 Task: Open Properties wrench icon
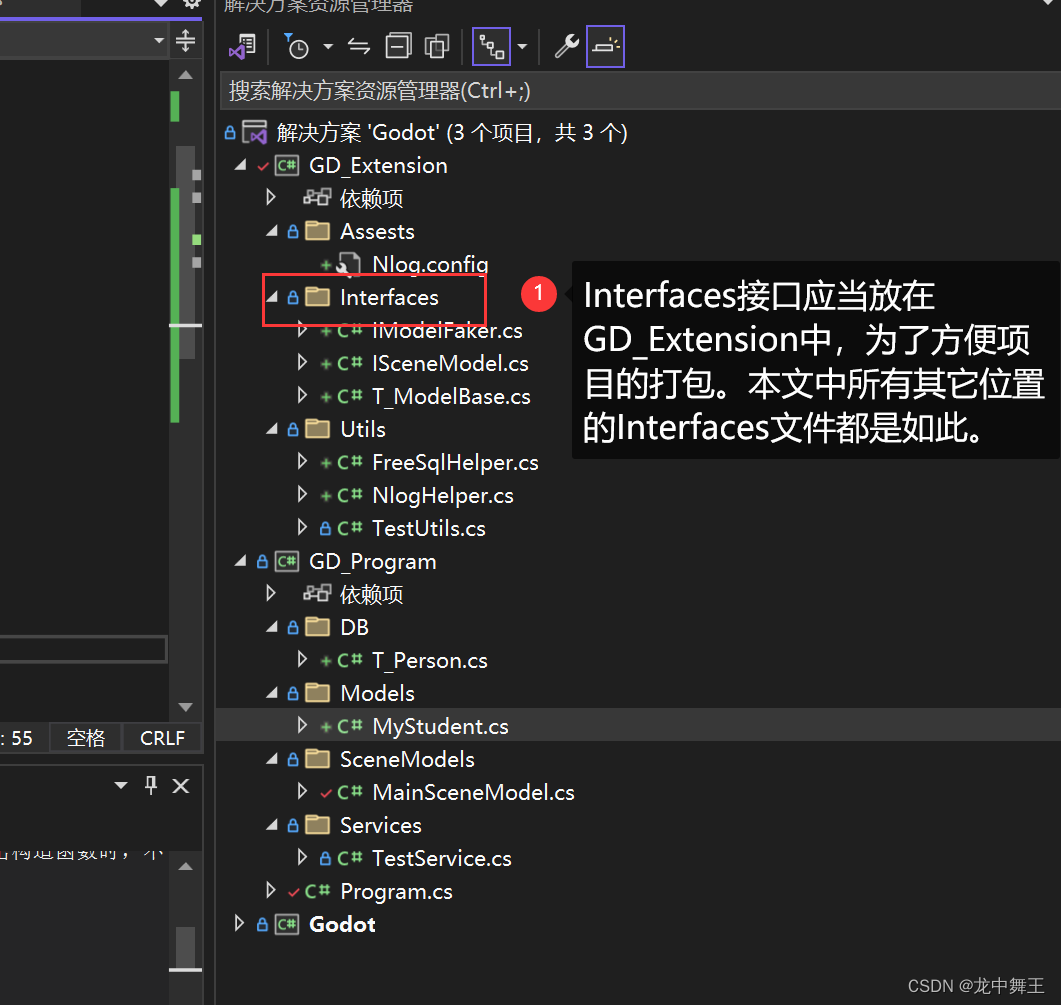click(x=566, y=47)
